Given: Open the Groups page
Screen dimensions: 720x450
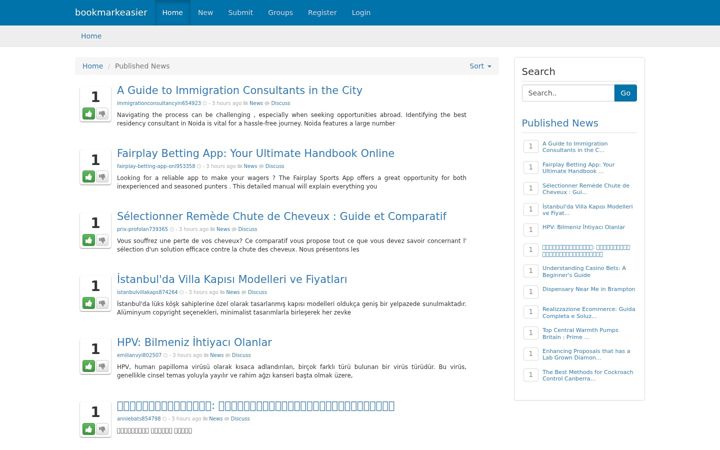Looking at the screenshot, I should click(280, 12).
